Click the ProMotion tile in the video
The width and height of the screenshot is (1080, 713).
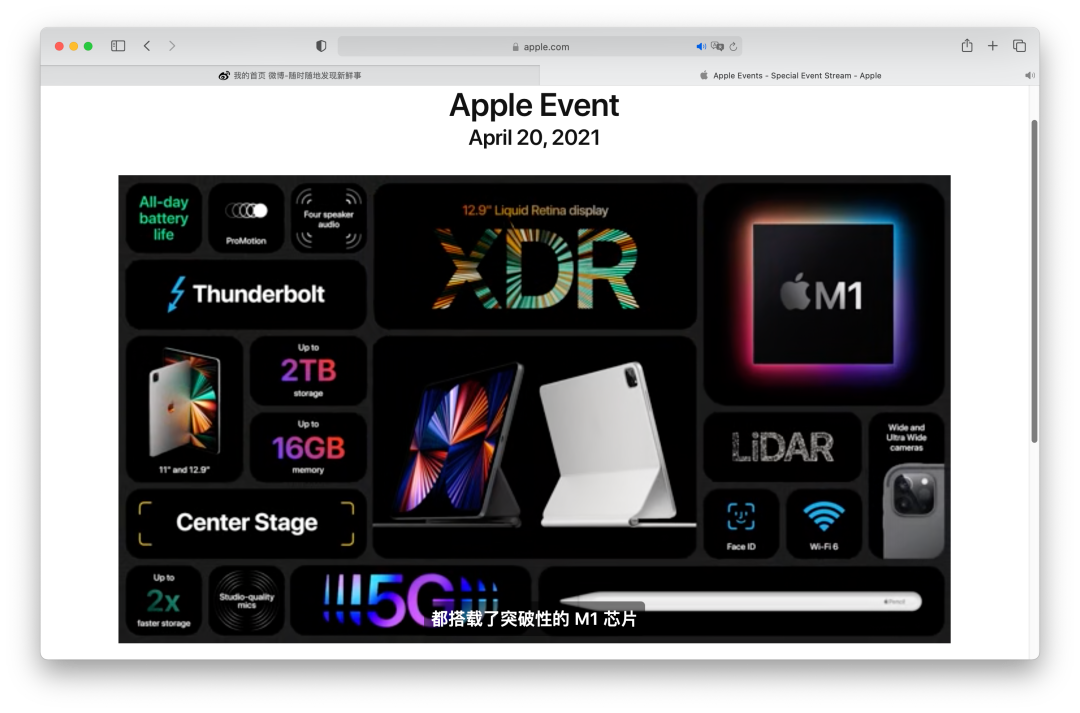(246, 218)
